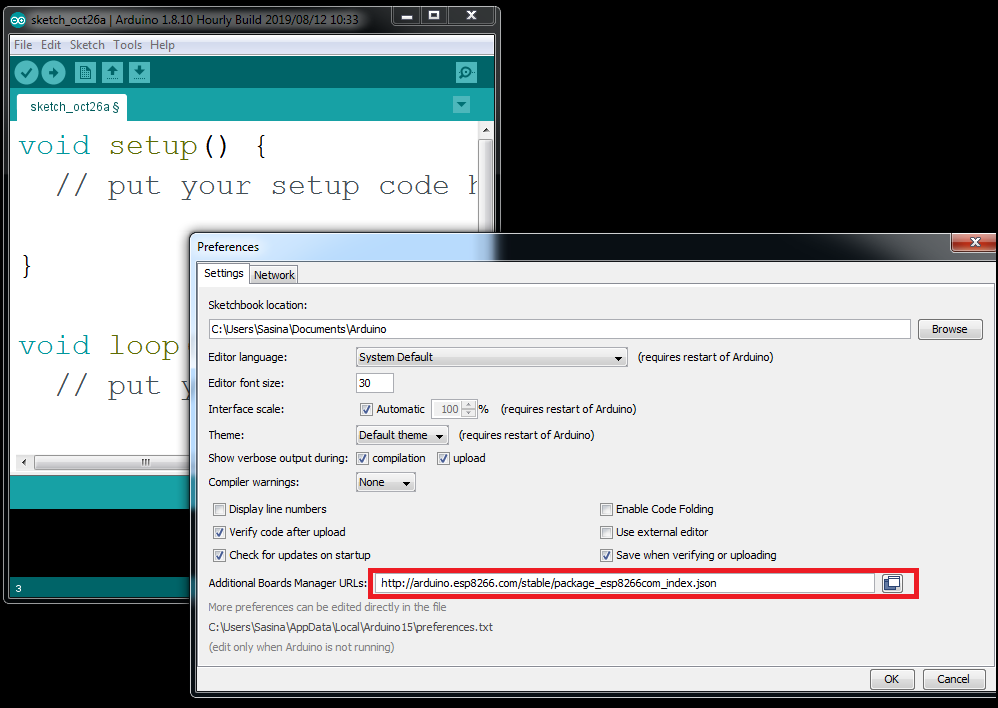The height and width of the screenshot is (708, 998).
Task: Click the interface scale down stepper arrow
Action: (468, 413)
